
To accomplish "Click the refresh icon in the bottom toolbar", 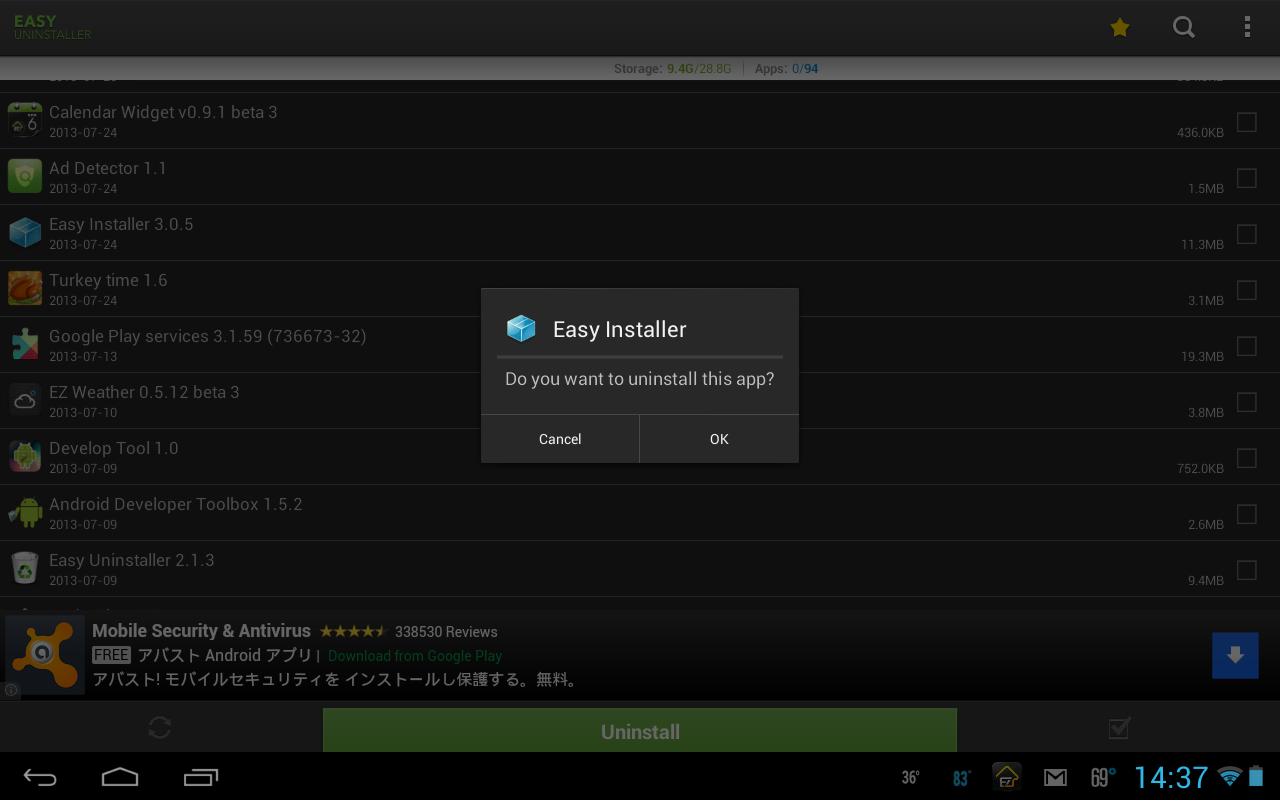I will coord(159,727).
